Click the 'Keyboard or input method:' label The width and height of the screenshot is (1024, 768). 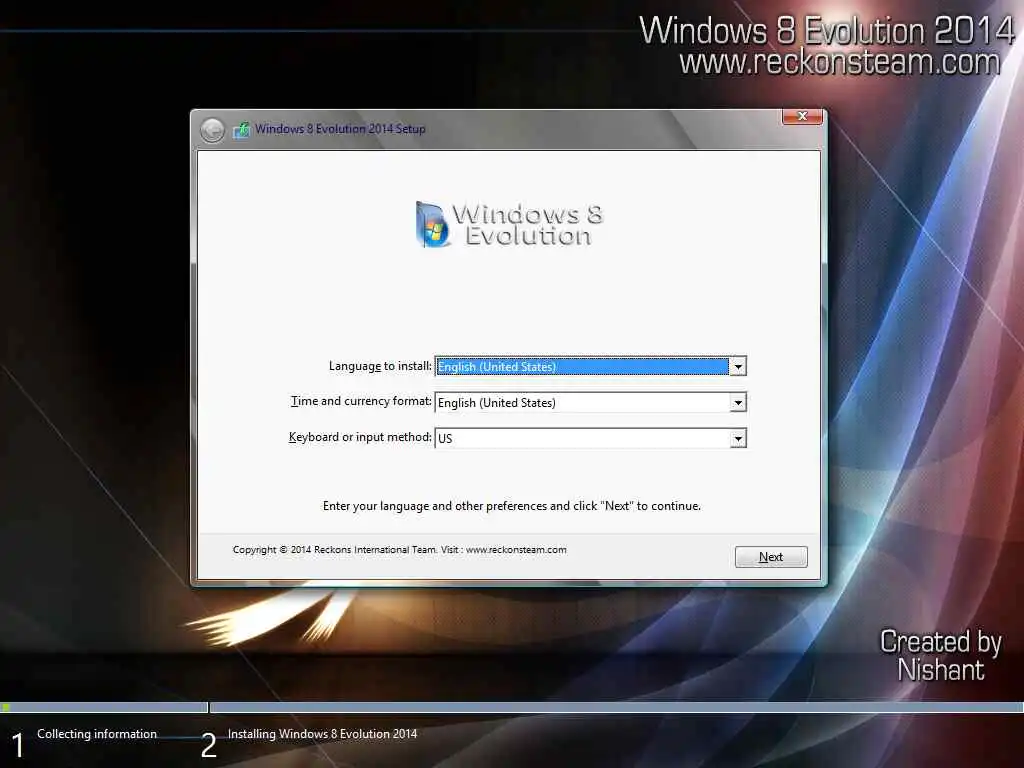point(360,437)
